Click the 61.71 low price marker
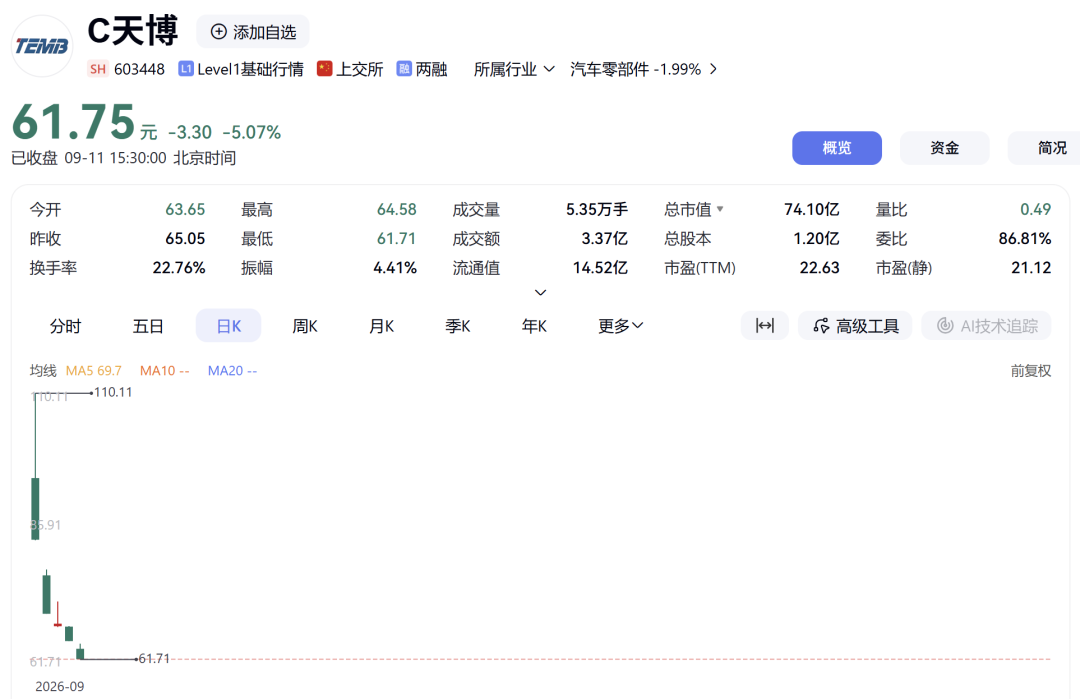This screenshot has width=1080, height=699. (x=154, y=658)
